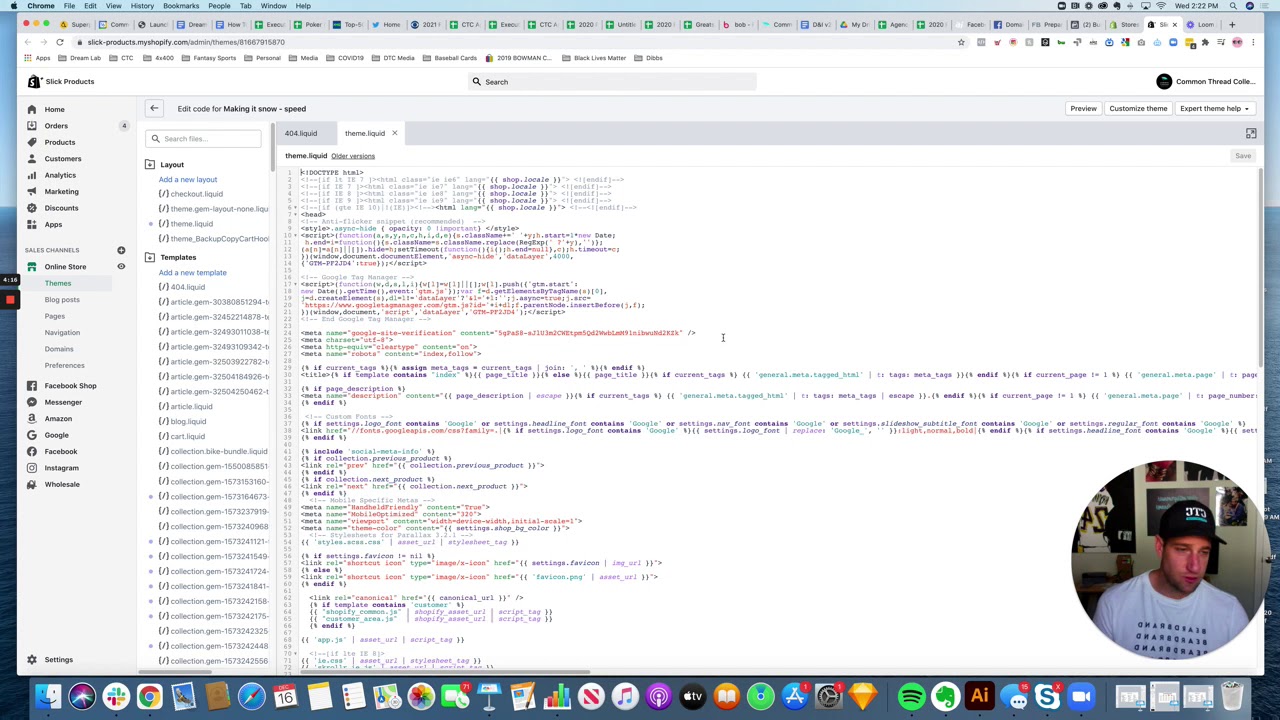The height and width of the screenshot is (720, 1280).
Task: Go to the Products section
Action: (x=59, y=142)
